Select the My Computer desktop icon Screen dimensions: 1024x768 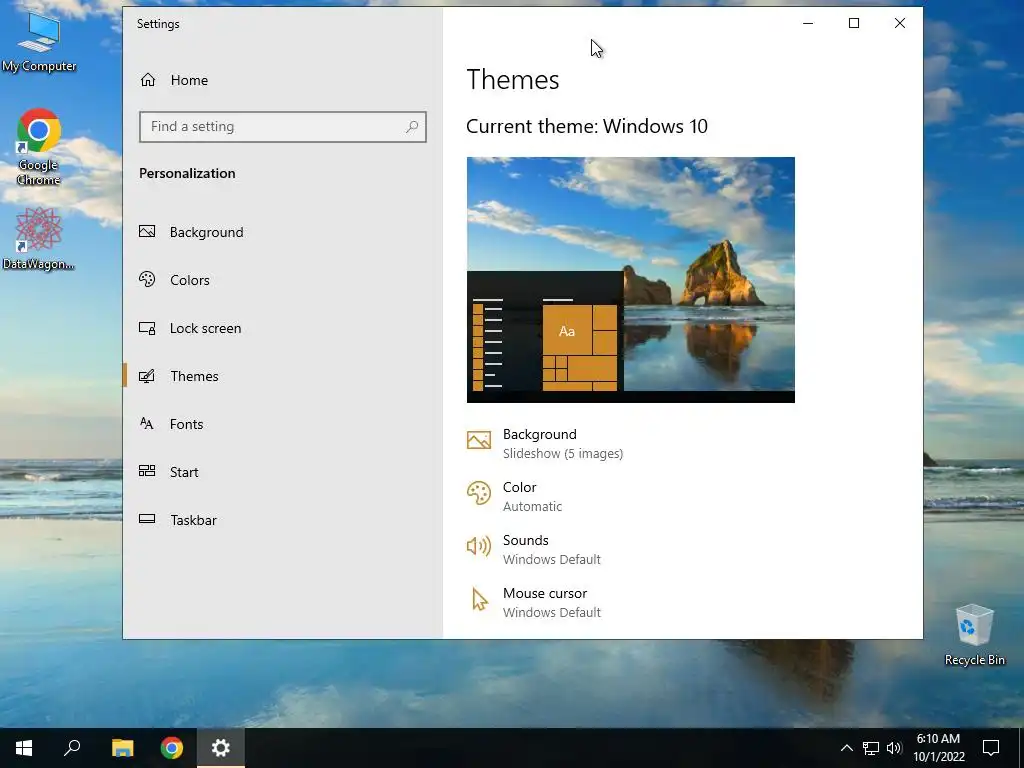(x=39, y=41)
